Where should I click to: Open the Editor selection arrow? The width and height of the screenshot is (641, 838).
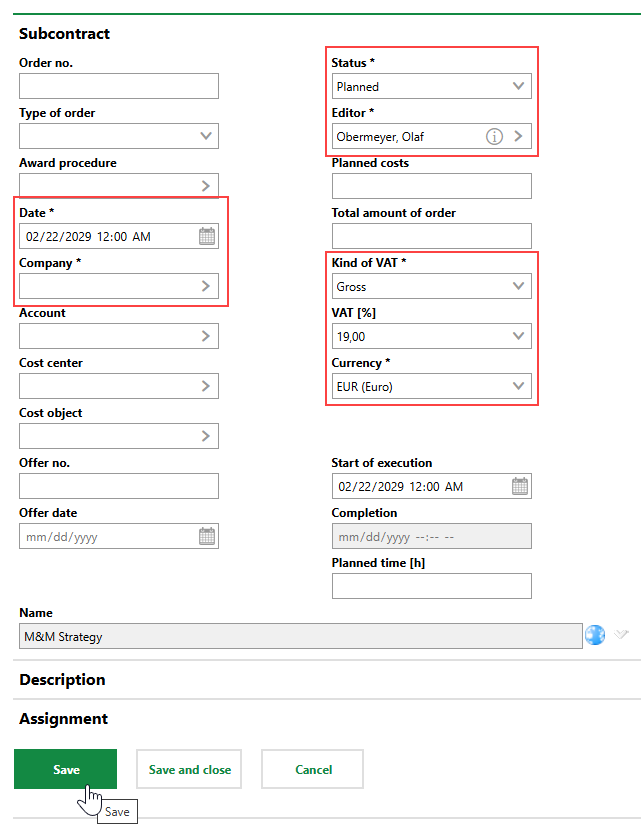[x=518, y=136]
